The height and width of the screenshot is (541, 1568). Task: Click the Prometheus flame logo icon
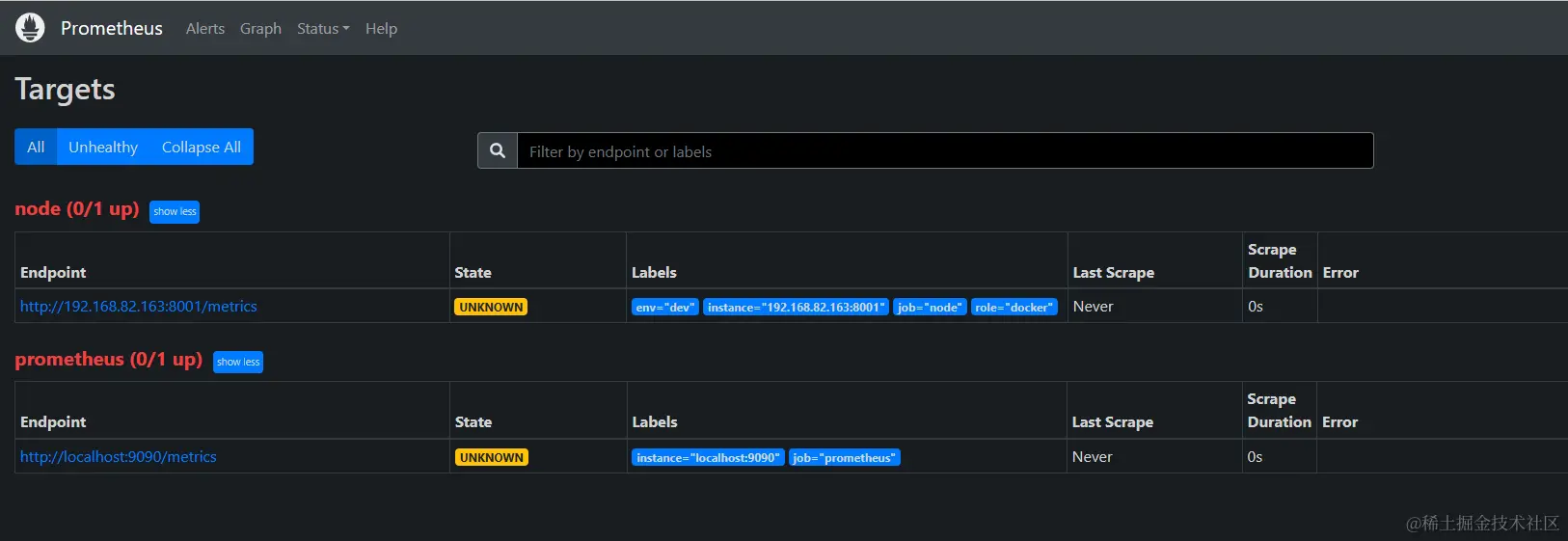click(x=30, y=28)
